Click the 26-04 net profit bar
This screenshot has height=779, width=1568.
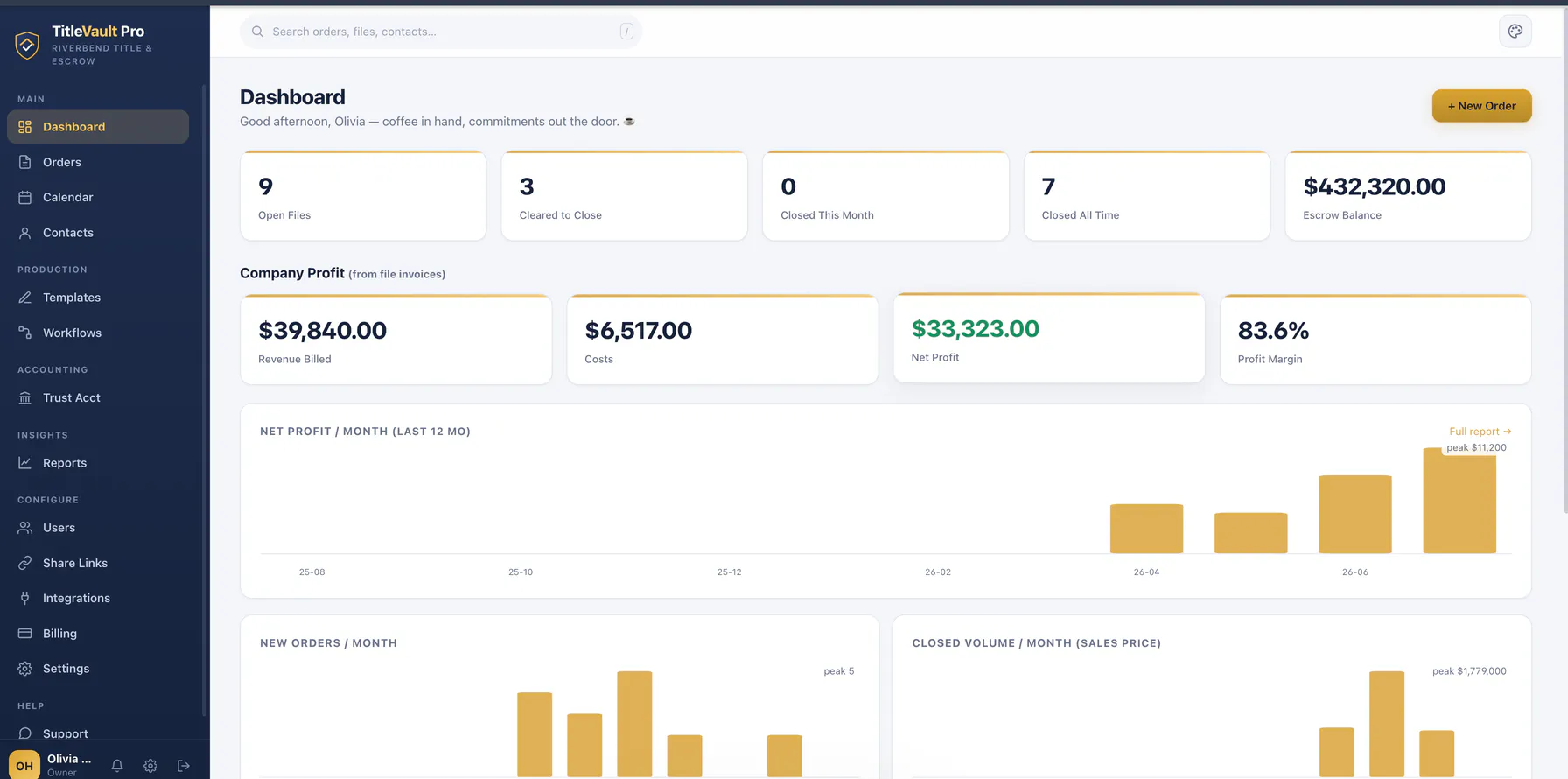(1146, 529)
